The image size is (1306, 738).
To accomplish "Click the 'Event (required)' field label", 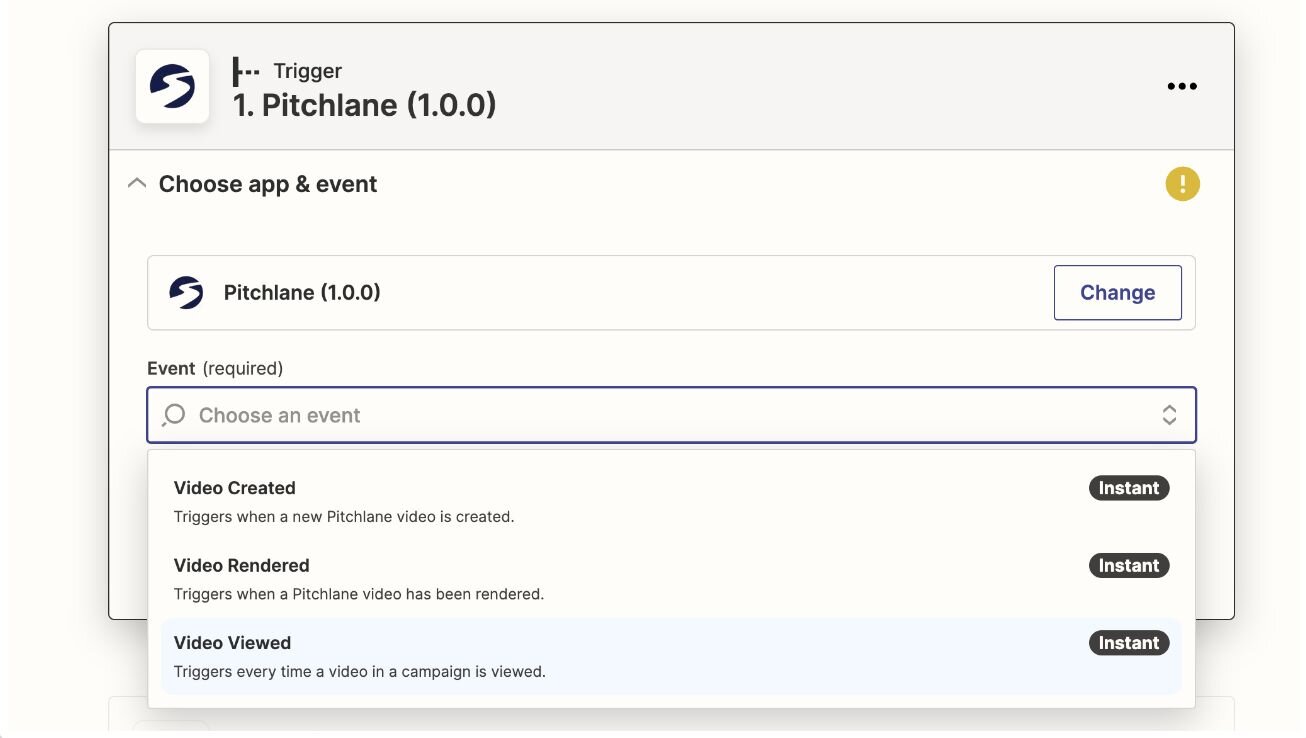I will tap(215, 368).
